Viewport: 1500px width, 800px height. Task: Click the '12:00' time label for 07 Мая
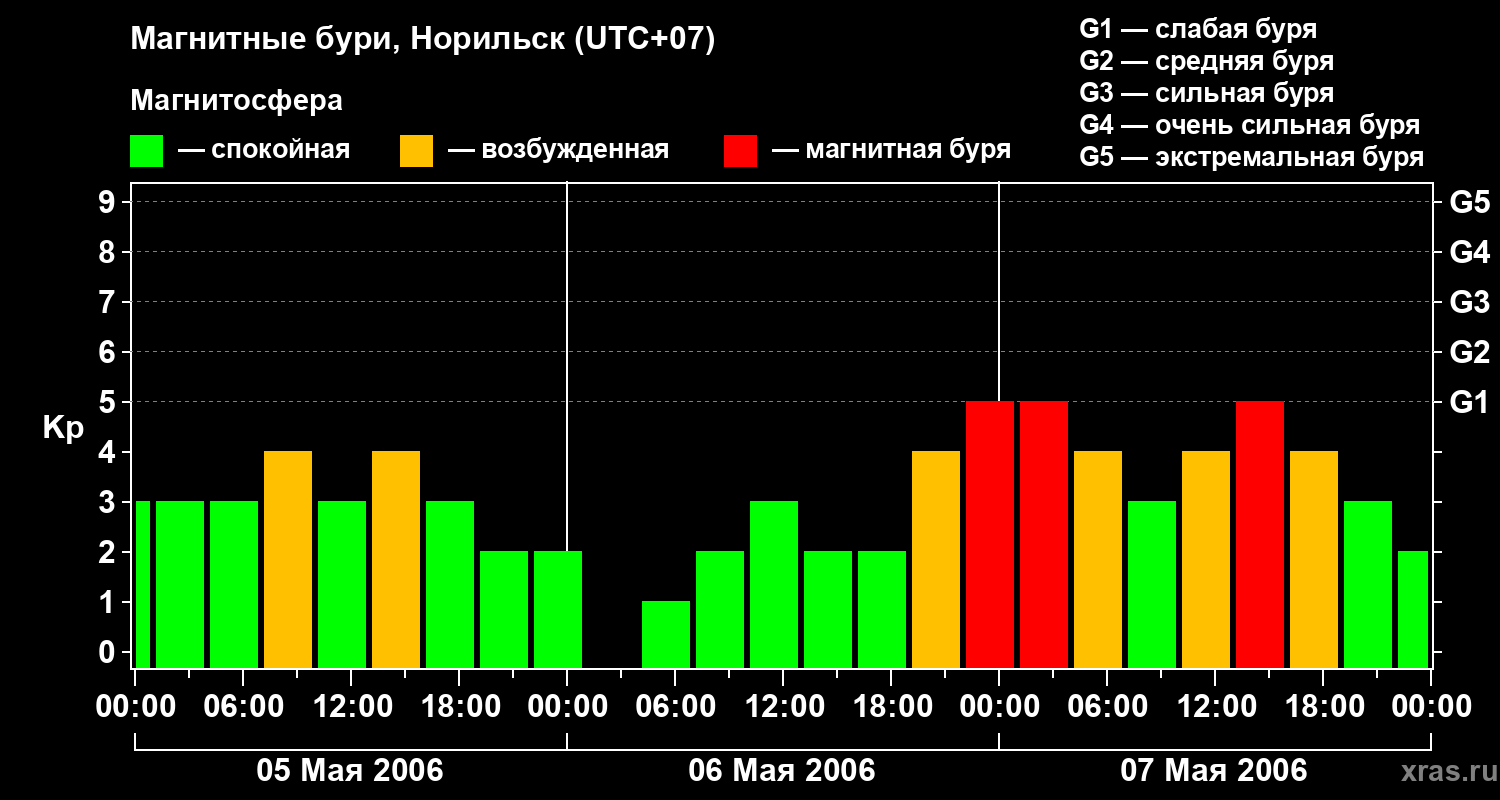coord(1215,707)
